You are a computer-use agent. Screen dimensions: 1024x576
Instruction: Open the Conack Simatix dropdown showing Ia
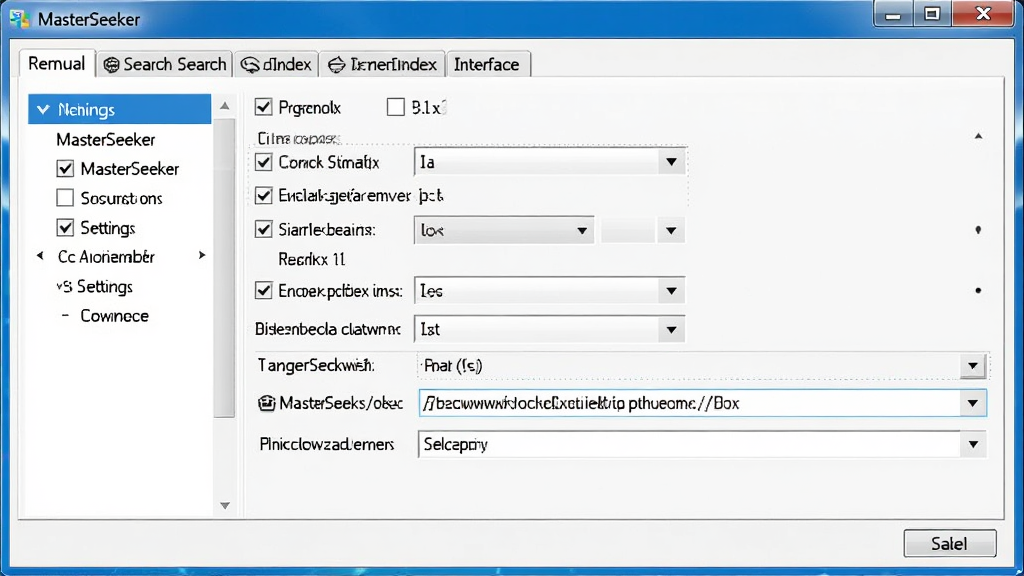point(549,162)
